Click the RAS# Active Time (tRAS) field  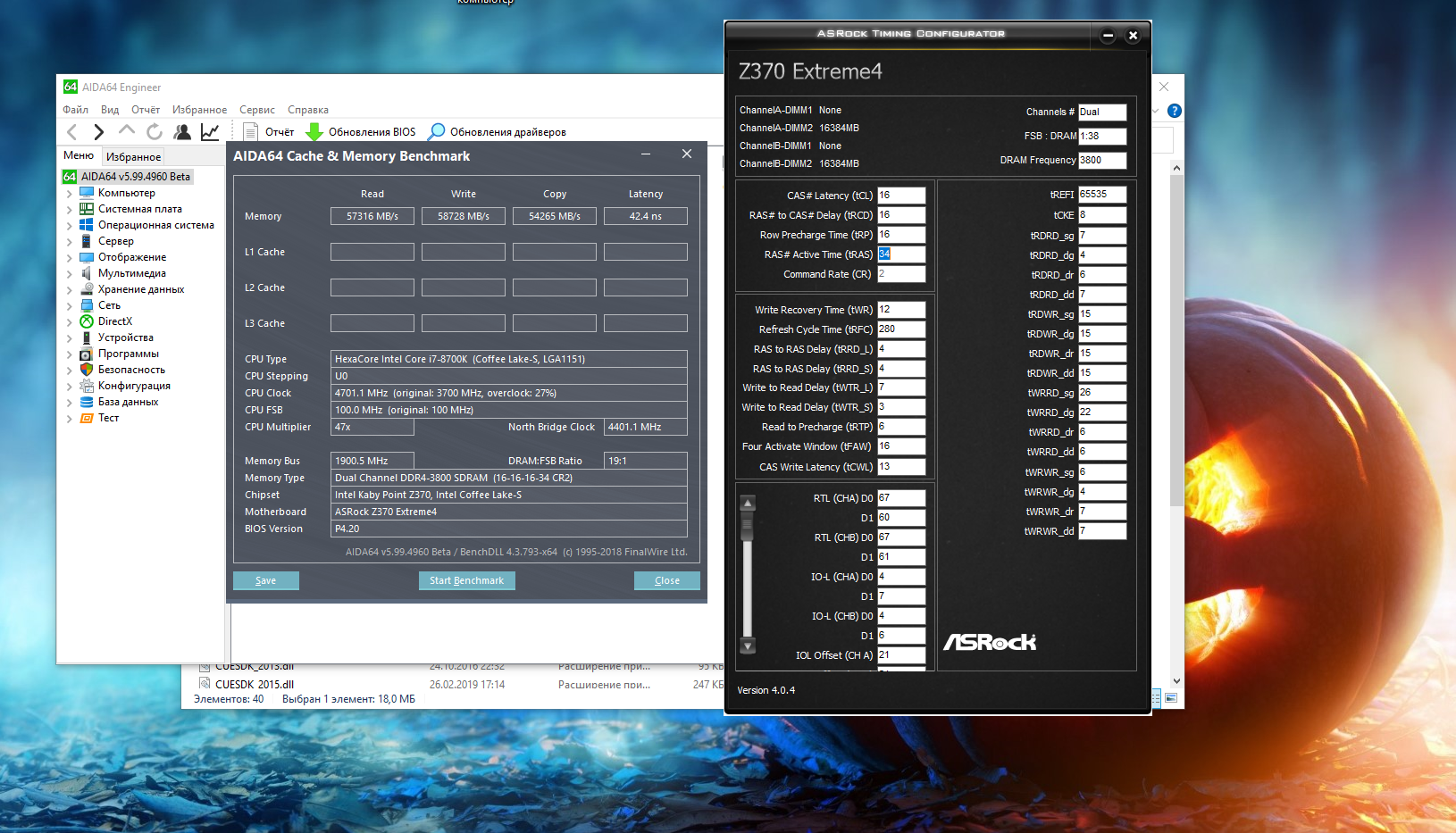[901, 254]
